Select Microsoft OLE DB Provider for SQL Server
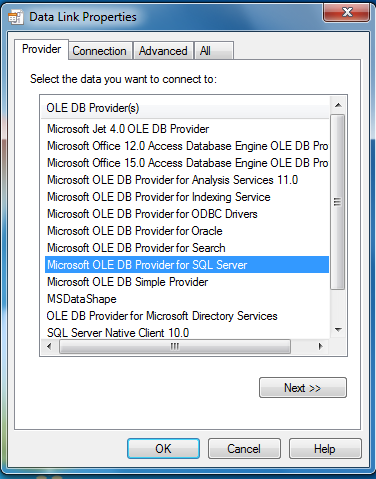Viewport: 376px width, 479px height. coord(187,265)
